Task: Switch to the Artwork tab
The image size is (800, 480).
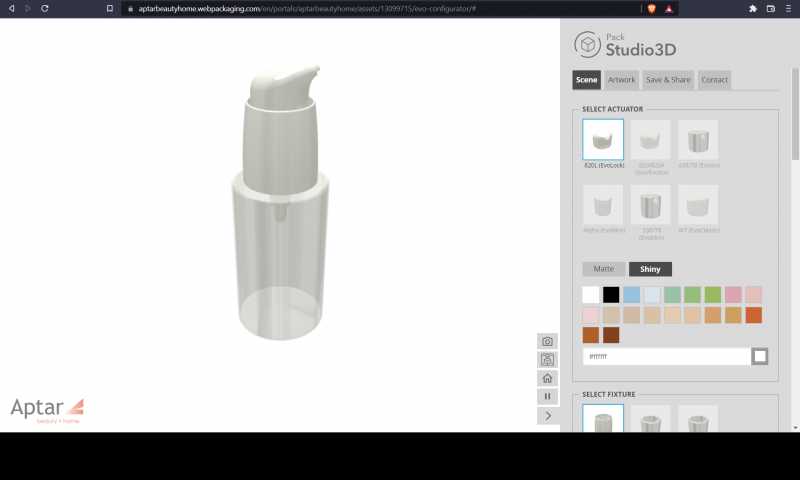Action: [x=621, y=80]
